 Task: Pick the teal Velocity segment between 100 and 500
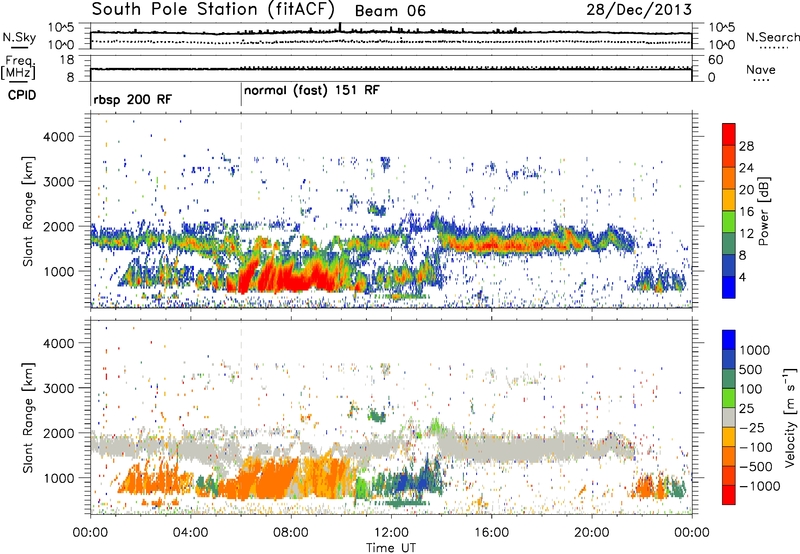tap(729, 379)
